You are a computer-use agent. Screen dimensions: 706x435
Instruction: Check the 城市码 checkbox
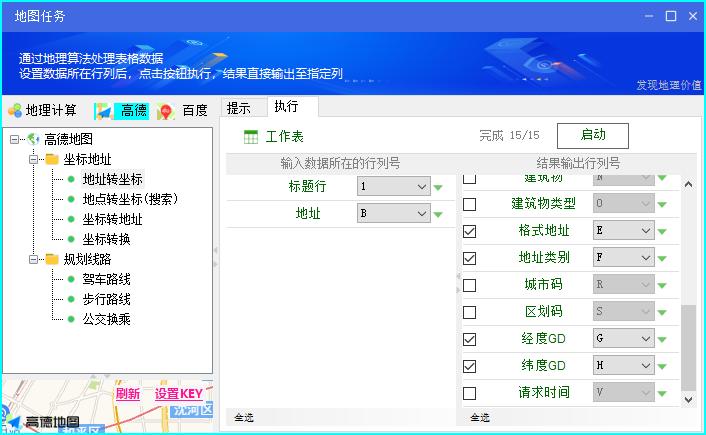pos(469,285)
